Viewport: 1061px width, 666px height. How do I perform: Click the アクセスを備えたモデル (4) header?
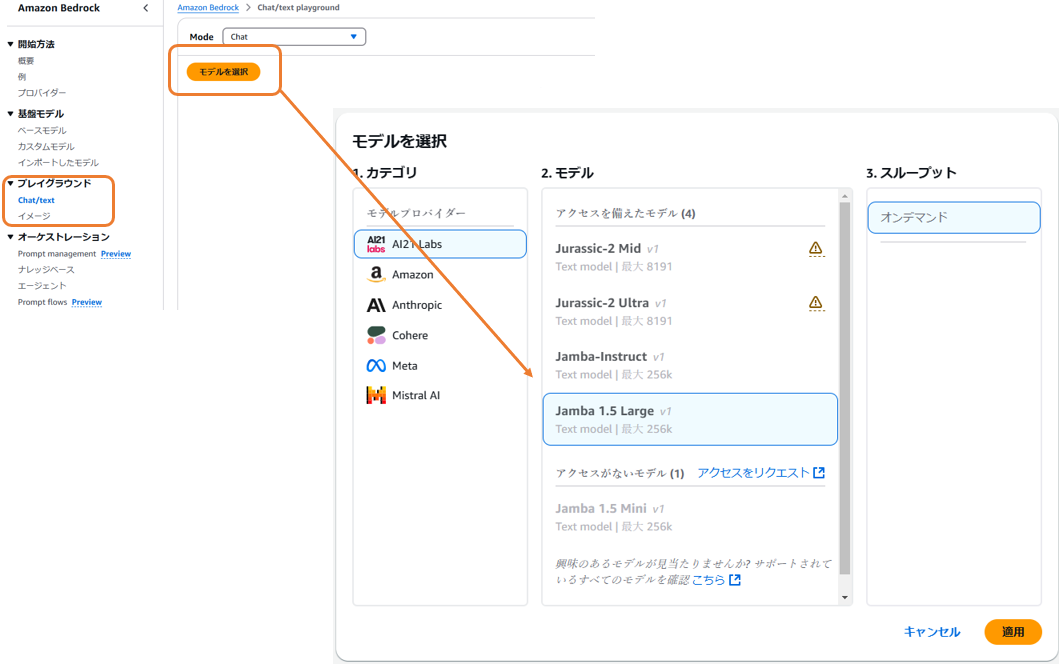(625, 213)
